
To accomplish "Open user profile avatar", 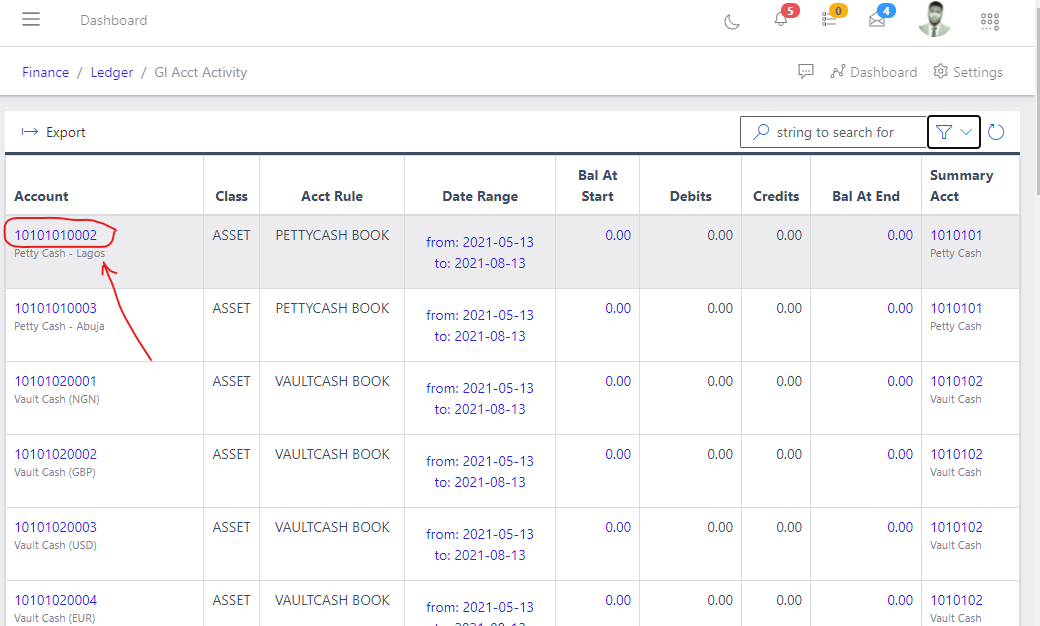I will (x=934, y=20).
